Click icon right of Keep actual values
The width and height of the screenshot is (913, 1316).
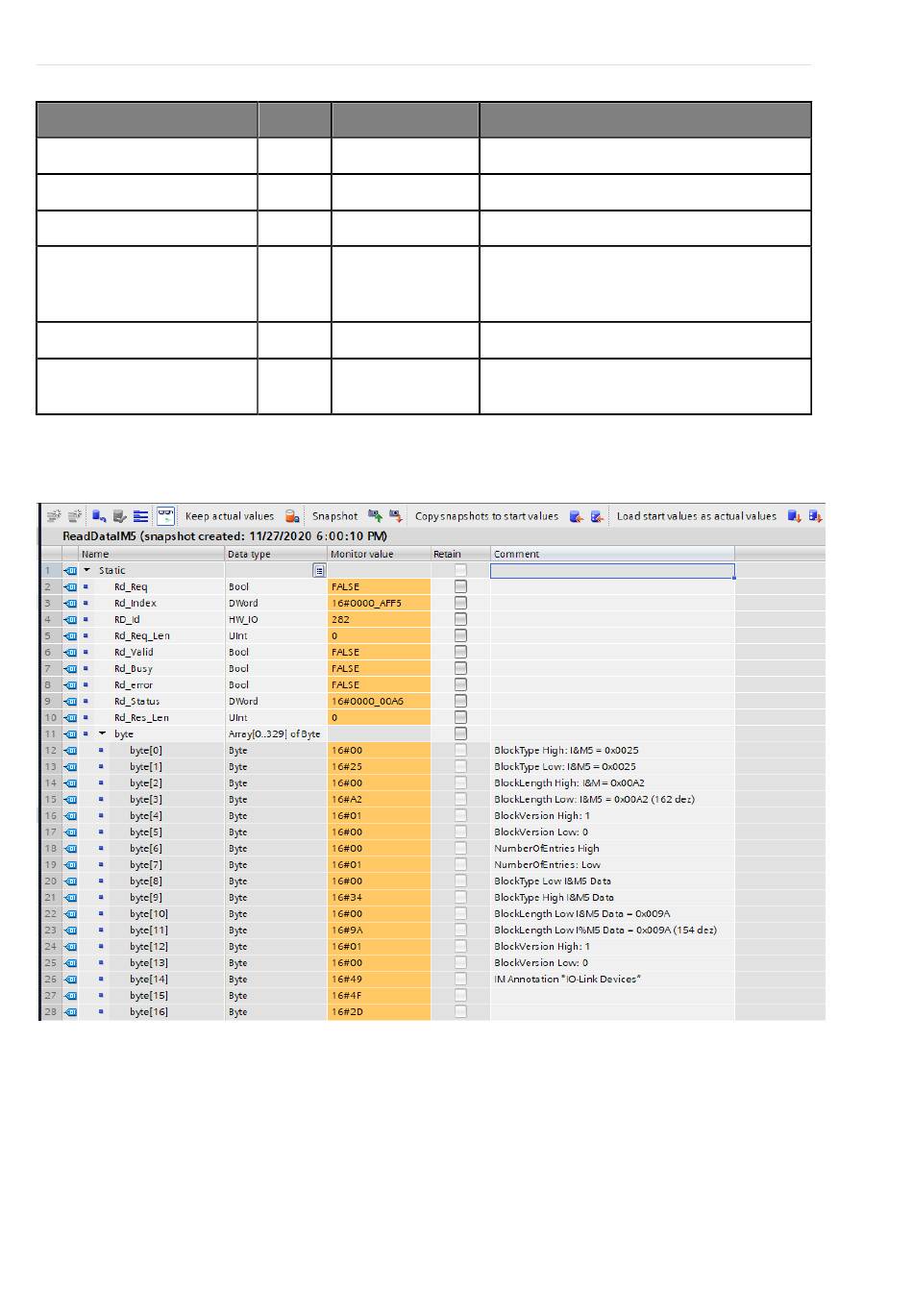(x=292, y=516)
